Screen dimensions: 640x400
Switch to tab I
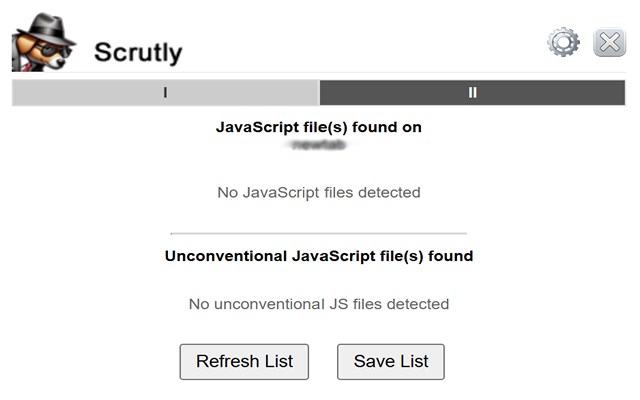click(x=165, y=92)
